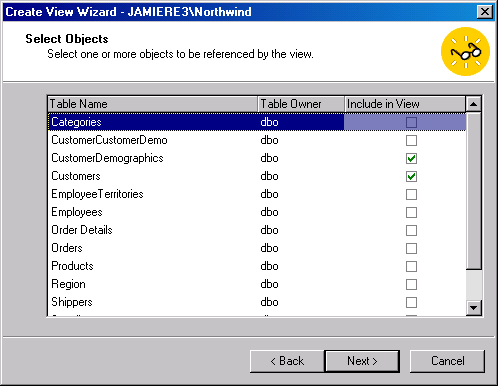Enable CustomerCustomerDemo checkbox
Viewport: 498px width, 386px height.
point(411,140)
